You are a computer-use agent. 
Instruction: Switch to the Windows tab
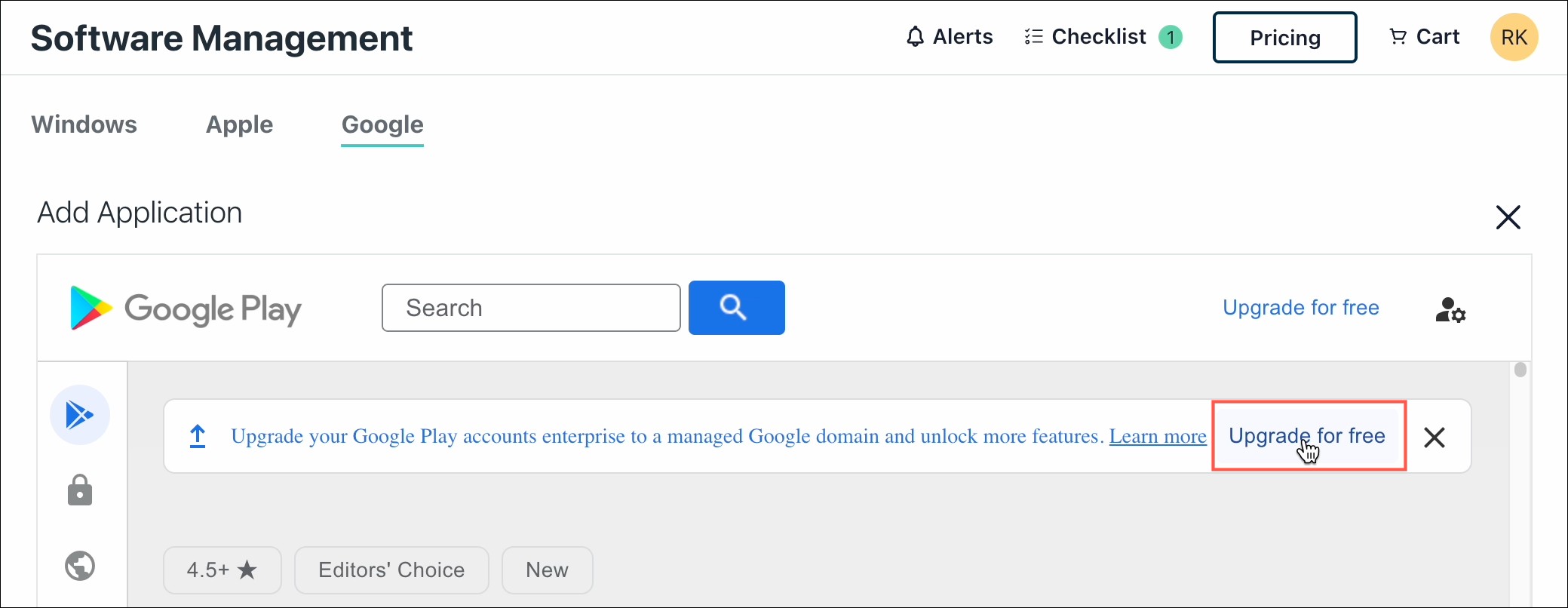pos(84,125)
